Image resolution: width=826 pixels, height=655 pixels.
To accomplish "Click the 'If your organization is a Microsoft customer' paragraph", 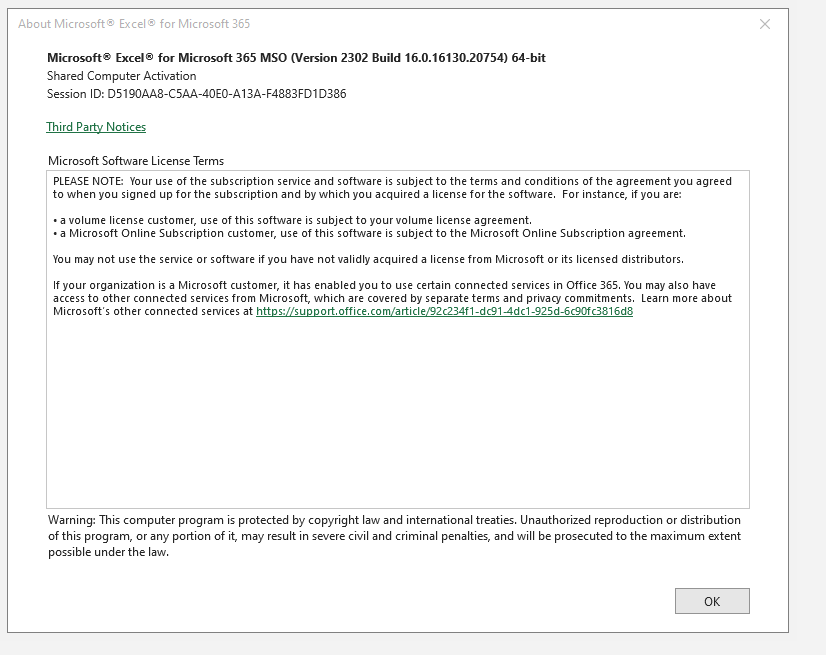I will 392,298.
